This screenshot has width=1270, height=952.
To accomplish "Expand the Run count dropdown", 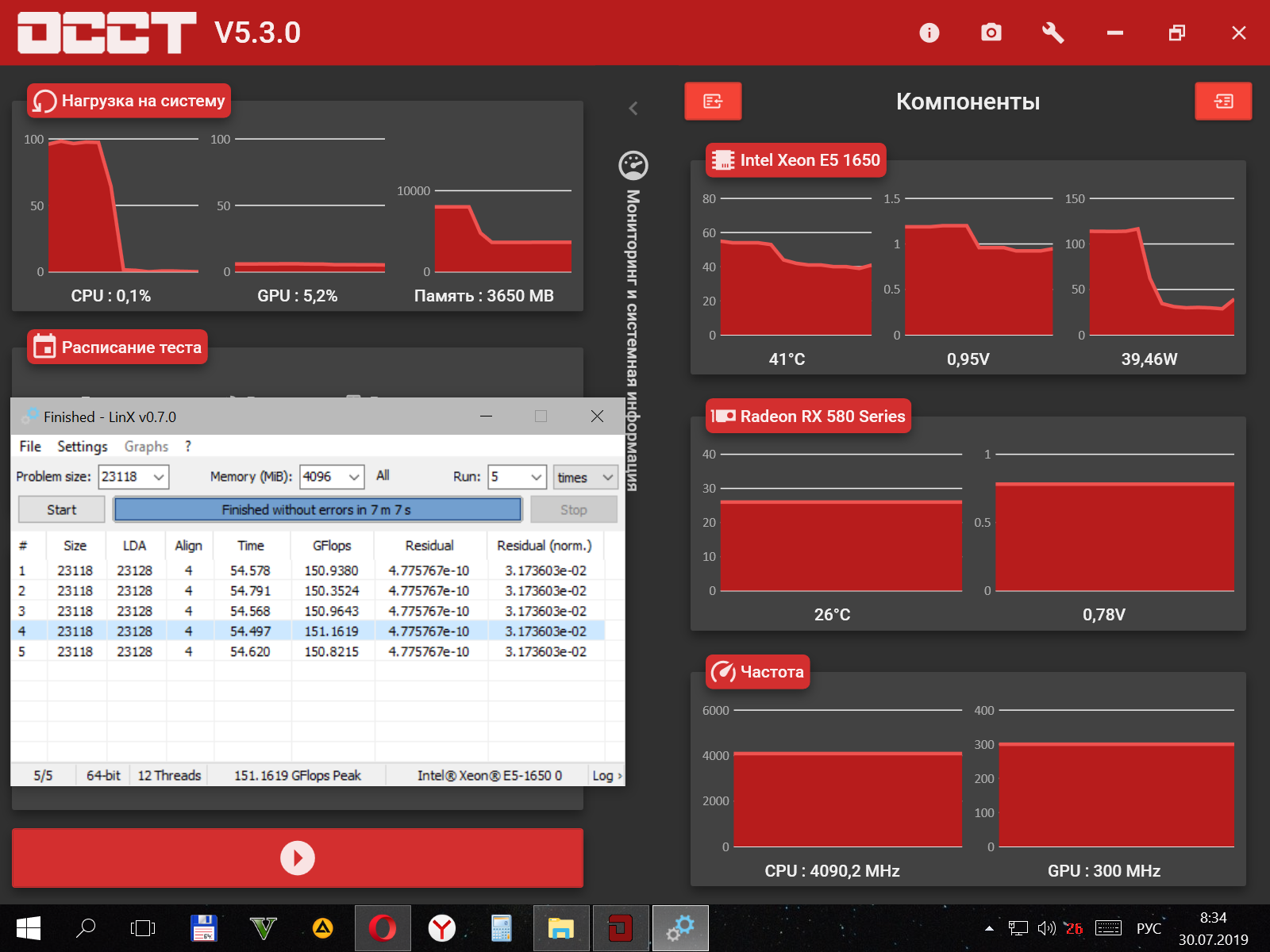I will tap(537, 477).
